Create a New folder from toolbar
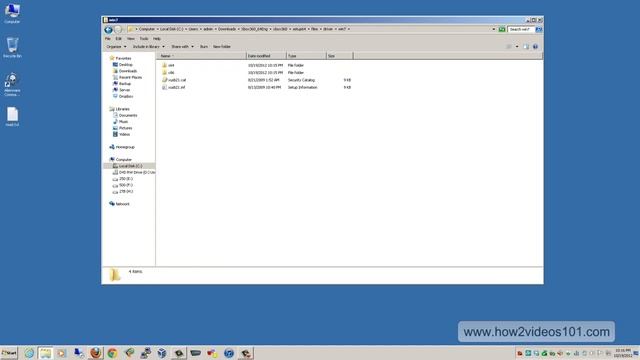640x360 pixels. (222, 47)
